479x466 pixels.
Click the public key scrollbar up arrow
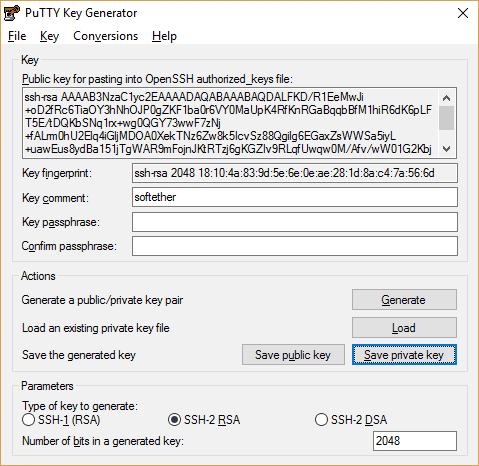[446, 98]
